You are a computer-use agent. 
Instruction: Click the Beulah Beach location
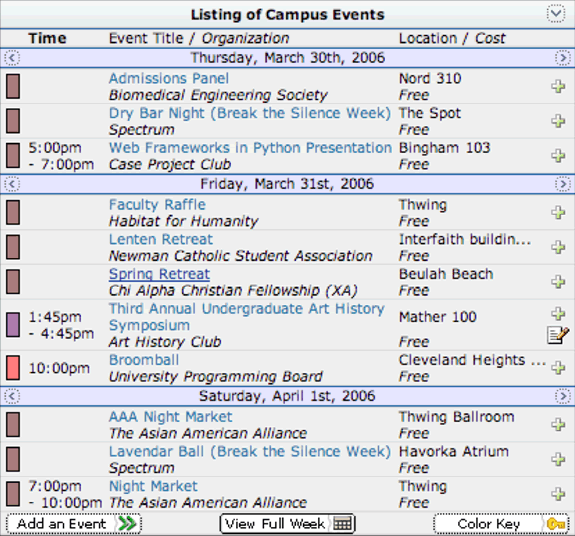pos(446,274)
